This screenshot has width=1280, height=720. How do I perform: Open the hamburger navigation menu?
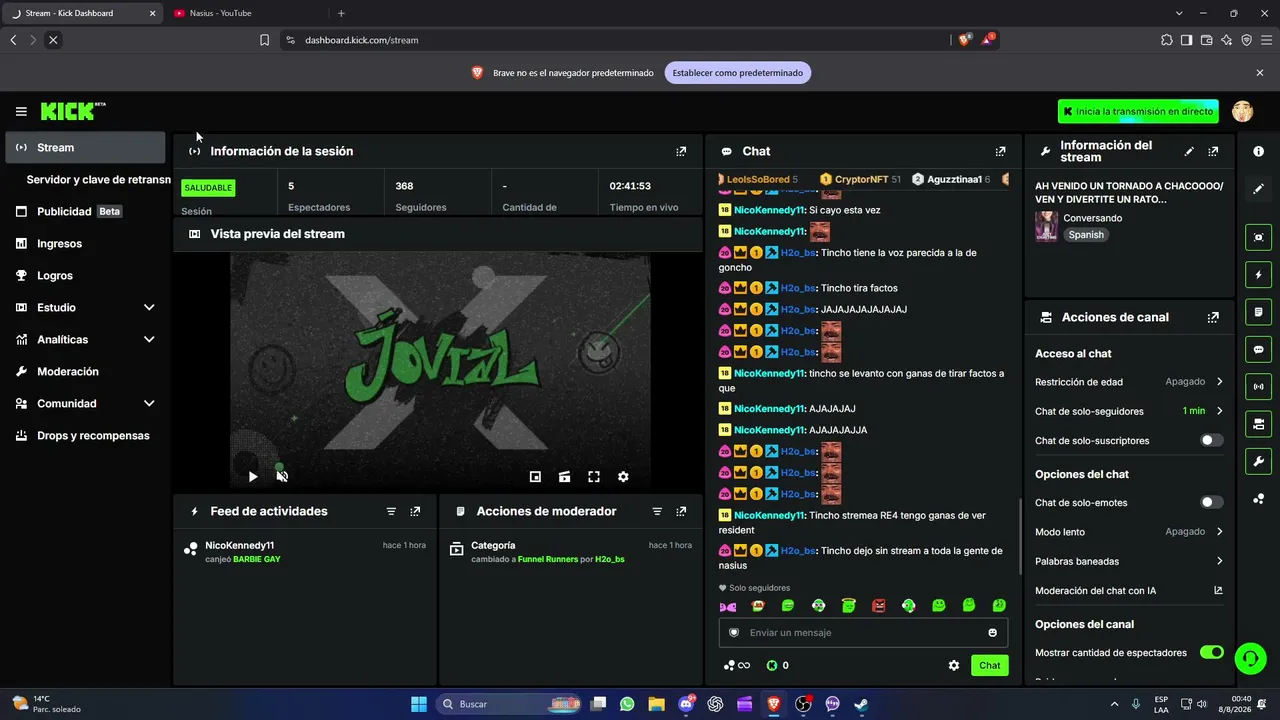pyautogui.click(x=21, y=111)
